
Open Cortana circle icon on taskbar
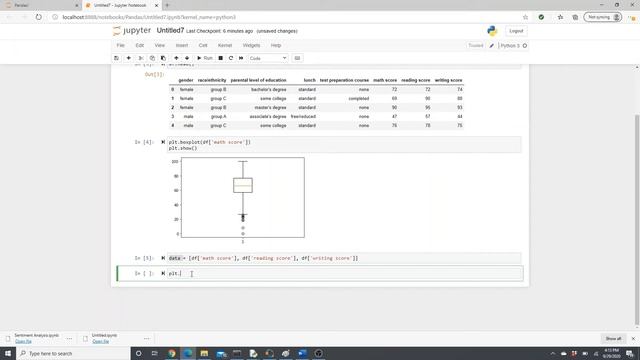[x=138, y=353]
